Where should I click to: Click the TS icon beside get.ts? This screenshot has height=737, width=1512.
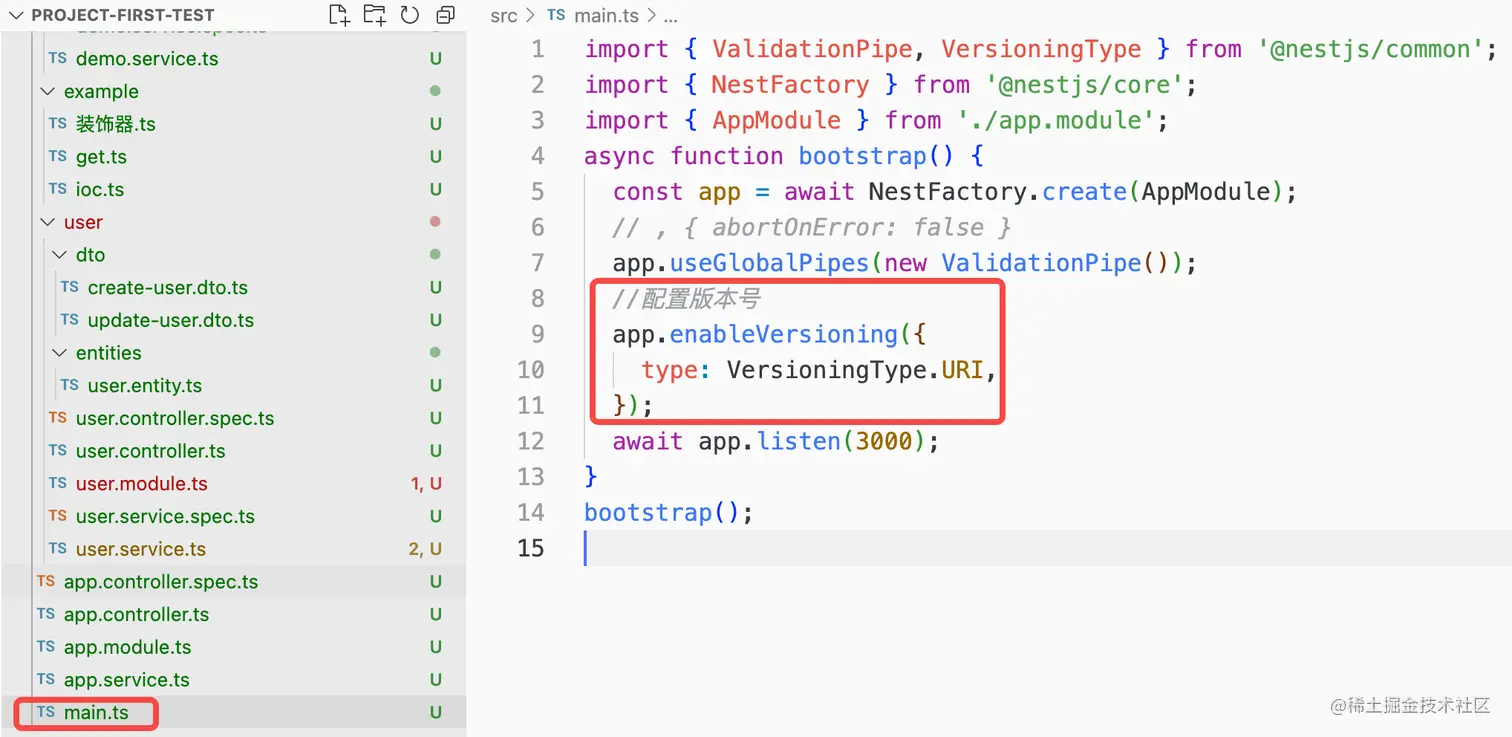click(58, 157)
